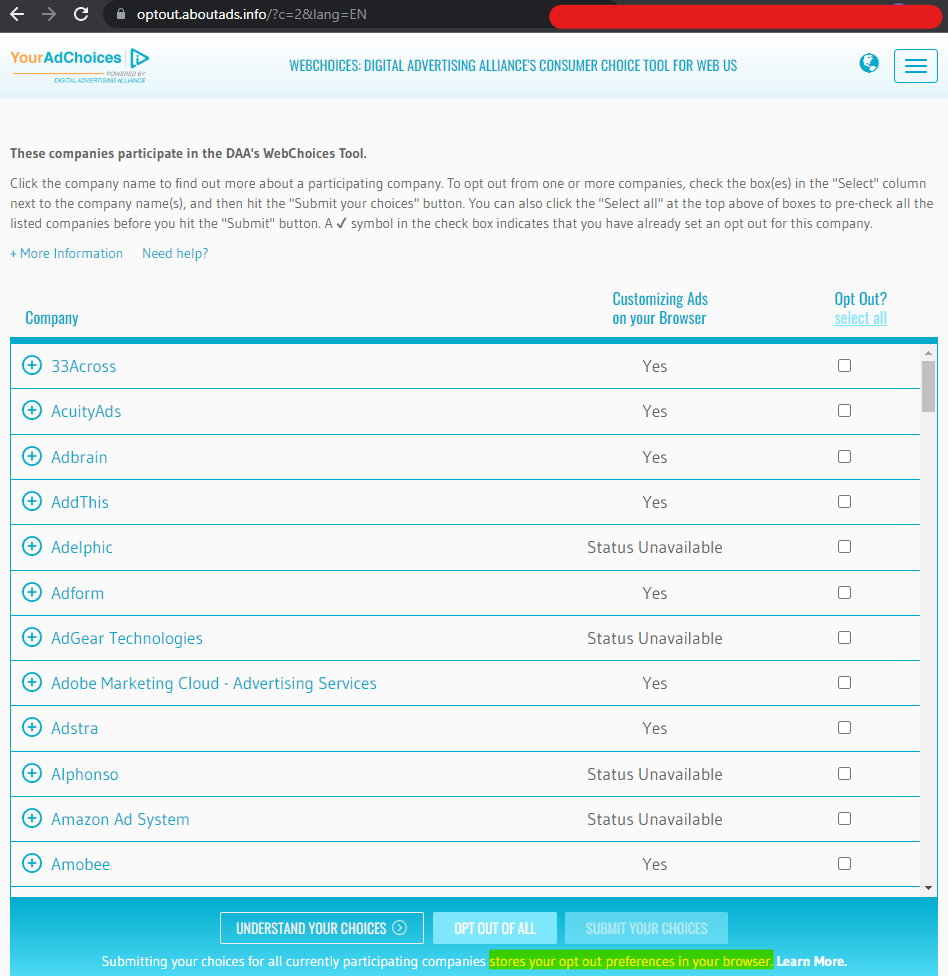The height and width of the screenshot is (976, 948).
Task: Open the Adform company name link
Action: pos(77,593)
